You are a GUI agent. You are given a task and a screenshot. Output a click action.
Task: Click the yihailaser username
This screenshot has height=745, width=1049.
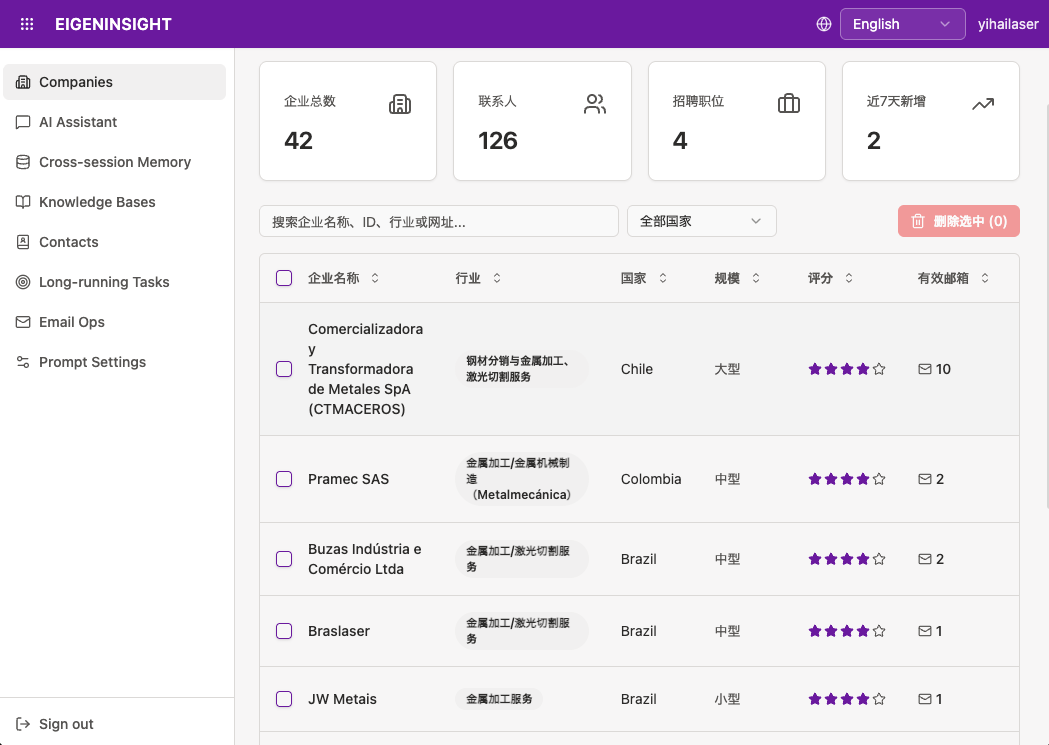click(1008, 24)
